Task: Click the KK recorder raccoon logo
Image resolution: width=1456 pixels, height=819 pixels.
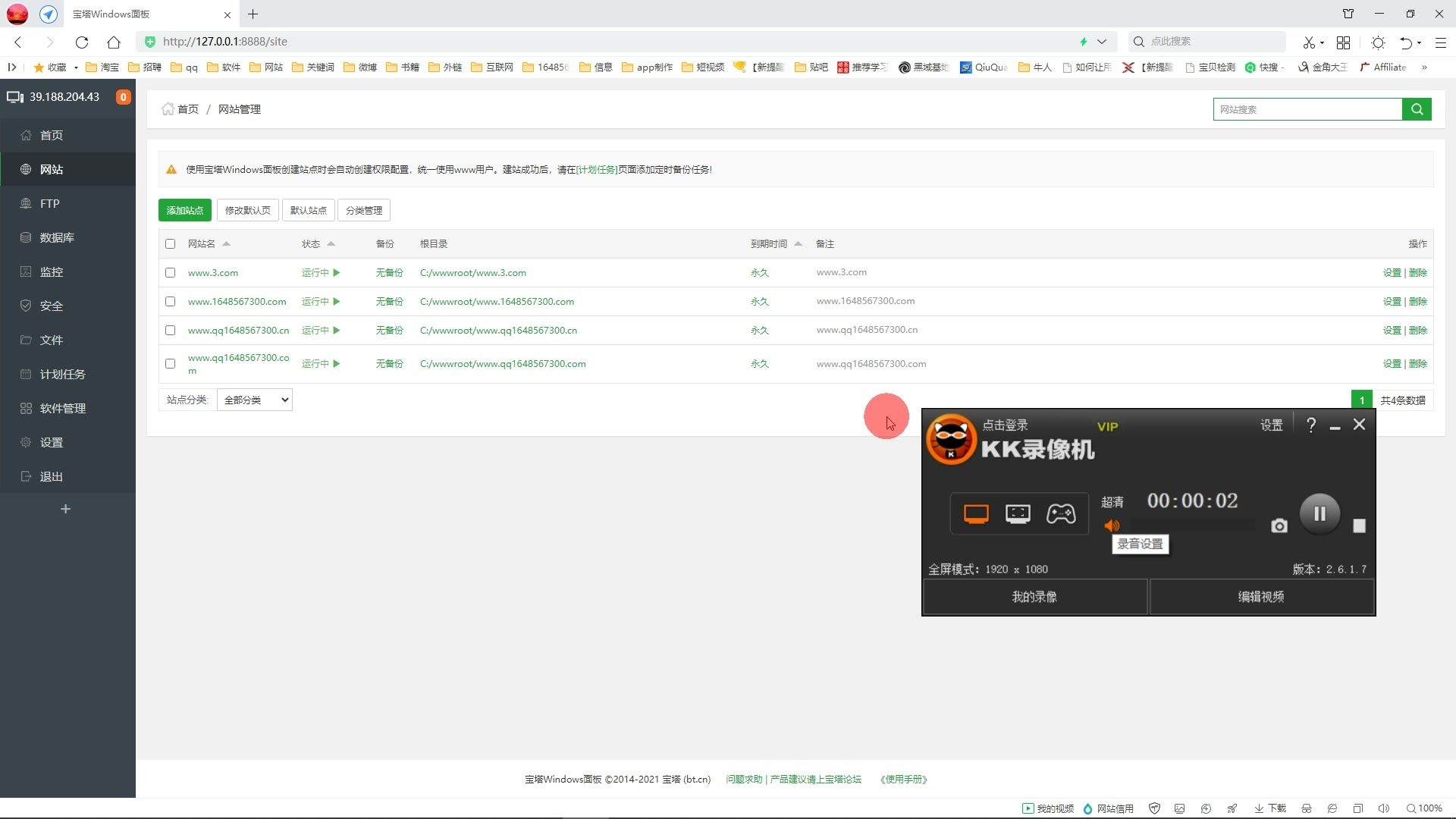Action: (951, 439)
